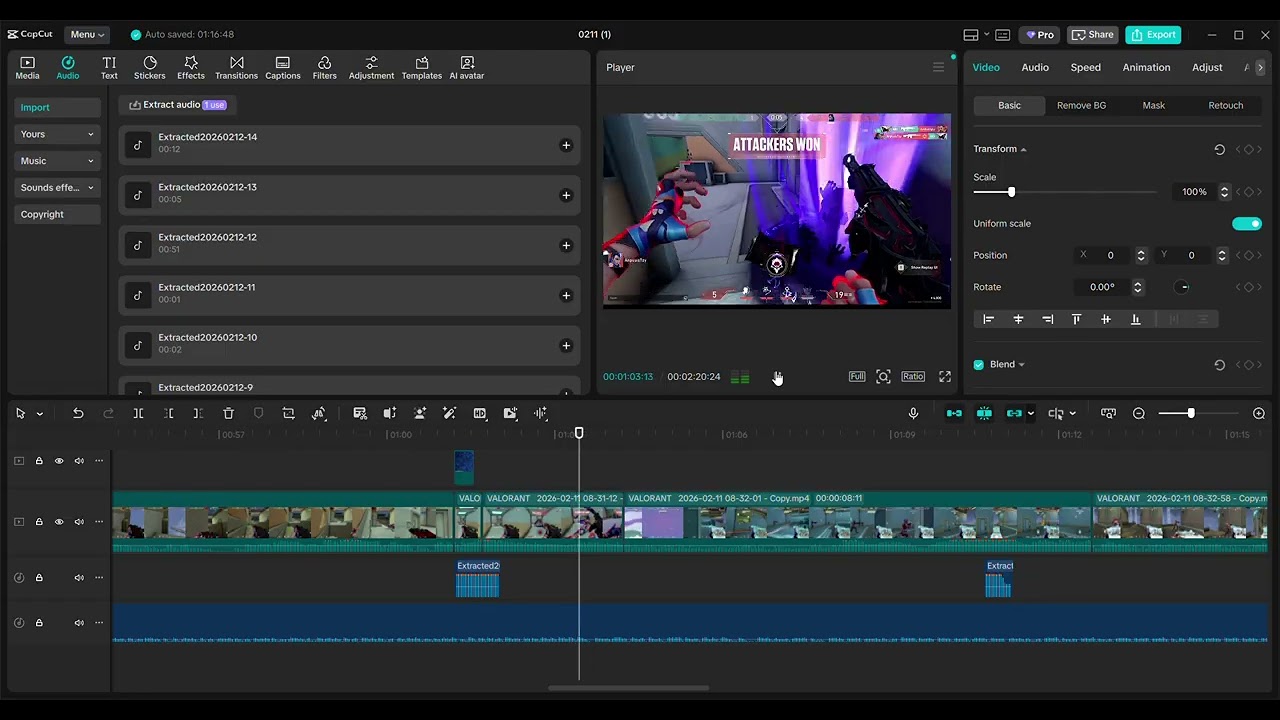Click the player fullscreen expand icon

[x=945, y=377]
